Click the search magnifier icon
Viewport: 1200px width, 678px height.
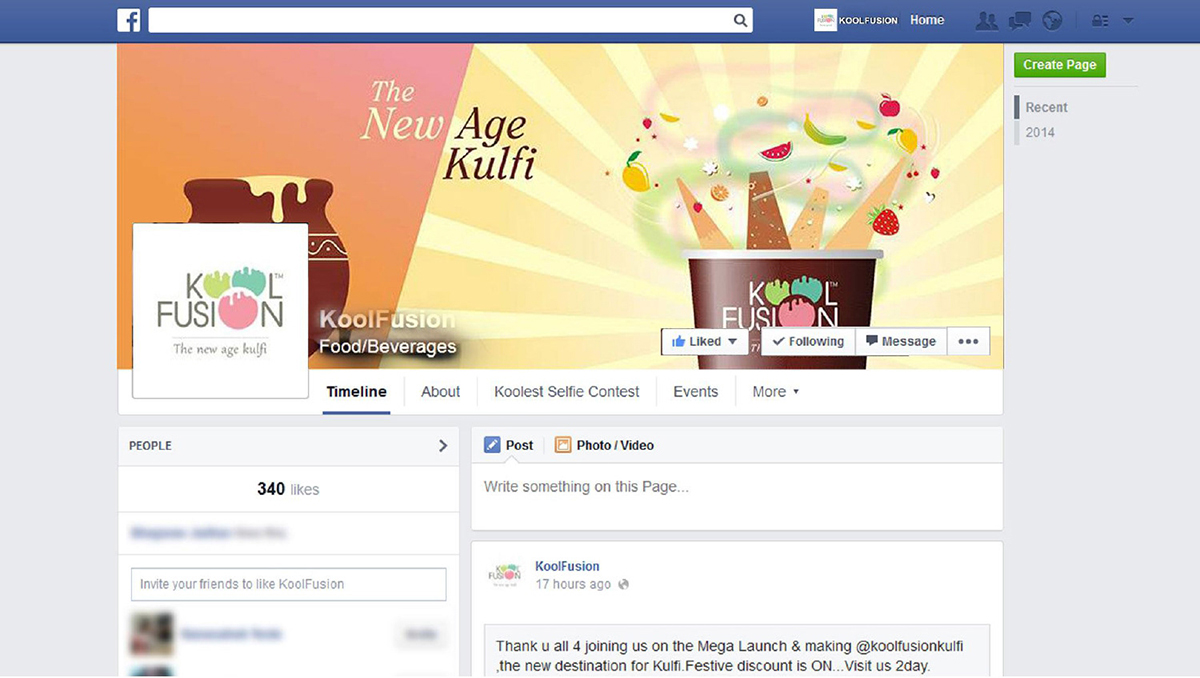pyautogui.click(x=740, y=20)
